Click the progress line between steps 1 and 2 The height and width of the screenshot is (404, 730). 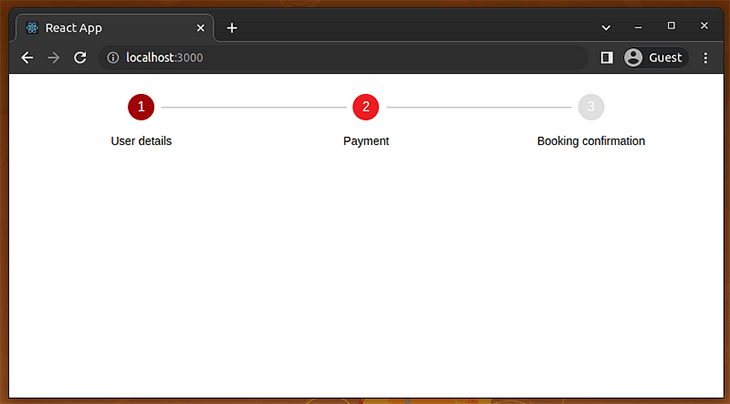[253, 107]
